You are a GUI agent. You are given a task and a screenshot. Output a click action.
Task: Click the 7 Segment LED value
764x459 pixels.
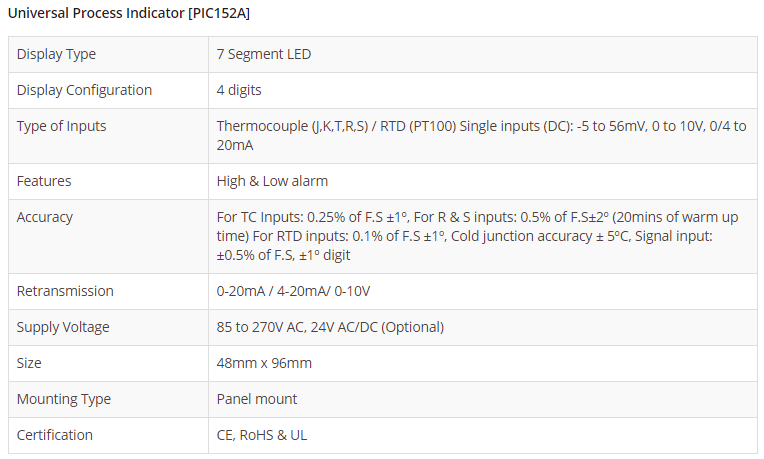264,54
